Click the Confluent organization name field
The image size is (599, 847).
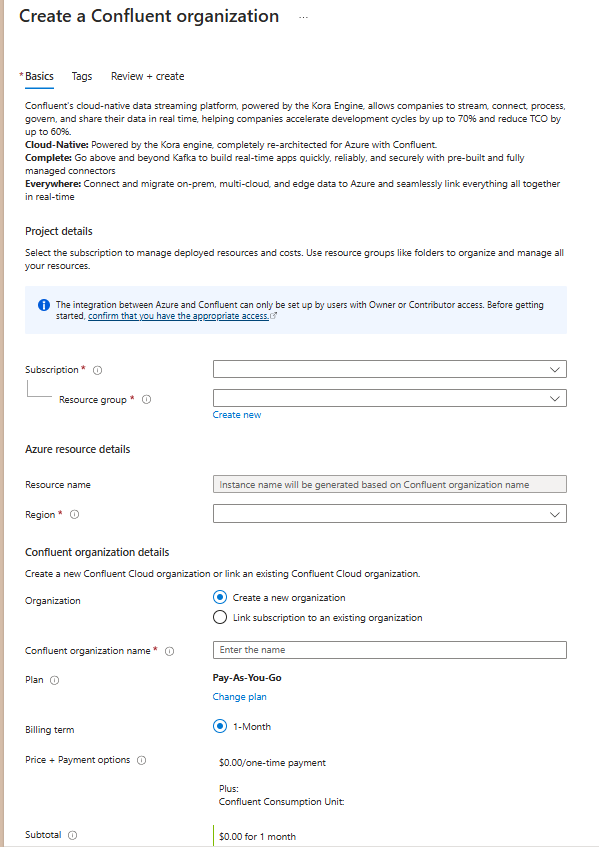pyautogui.click(x=390, y=649)
